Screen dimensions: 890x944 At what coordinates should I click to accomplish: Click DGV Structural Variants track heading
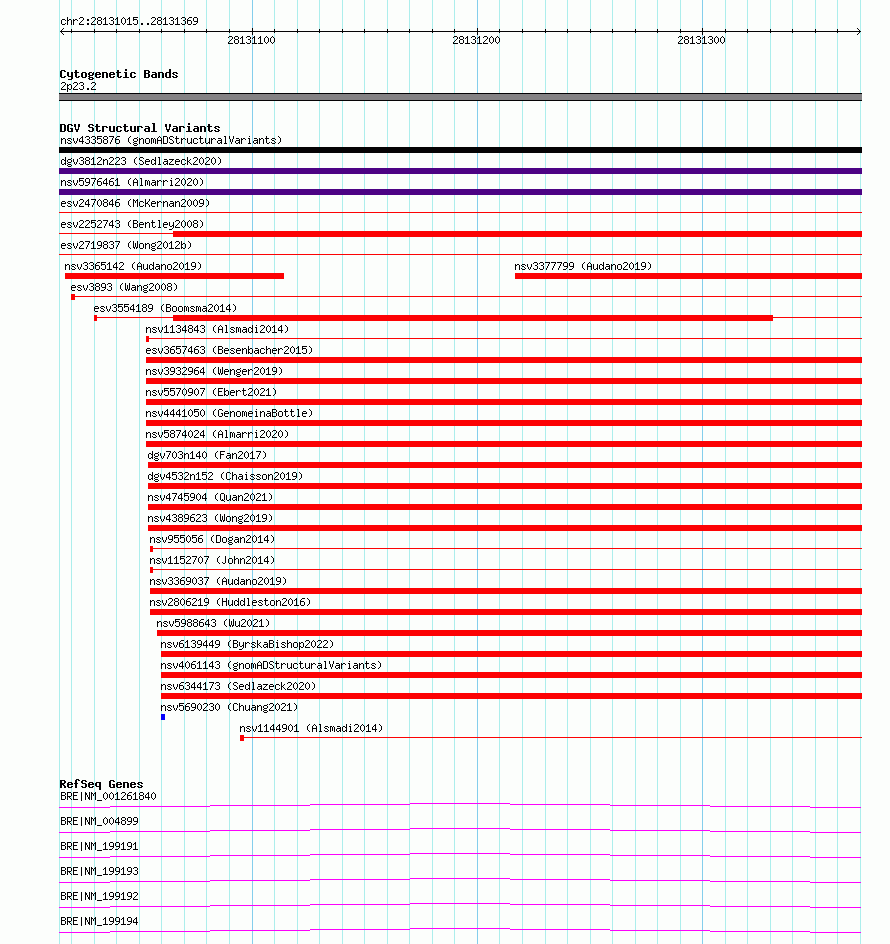[140, 128]
